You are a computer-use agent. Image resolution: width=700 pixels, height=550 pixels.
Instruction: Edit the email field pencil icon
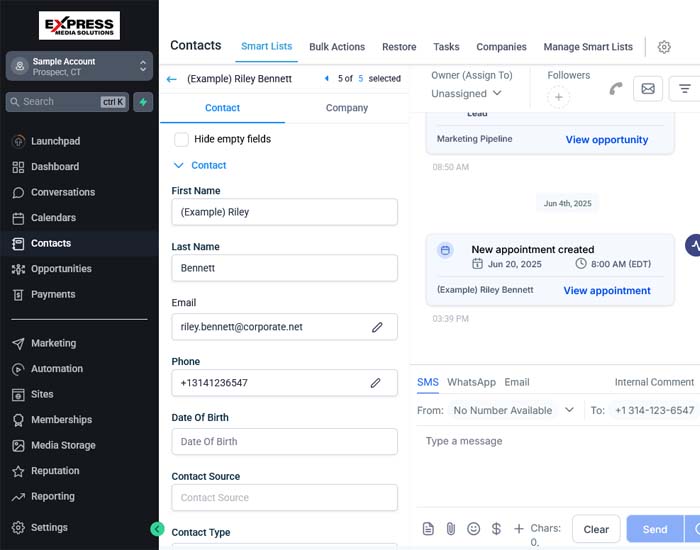tap(377, 327)
